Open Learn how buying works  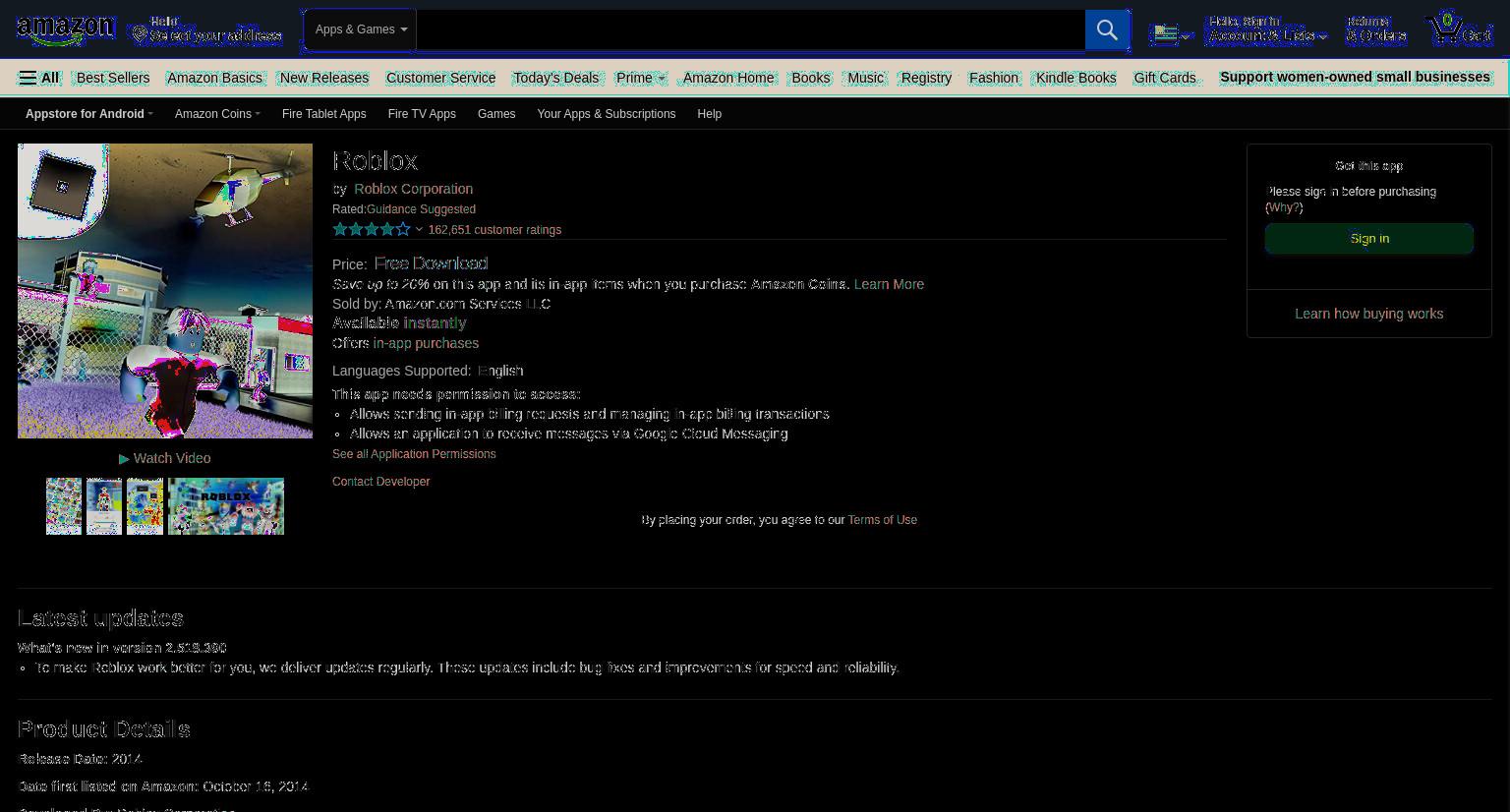(x=1369, y=314)
